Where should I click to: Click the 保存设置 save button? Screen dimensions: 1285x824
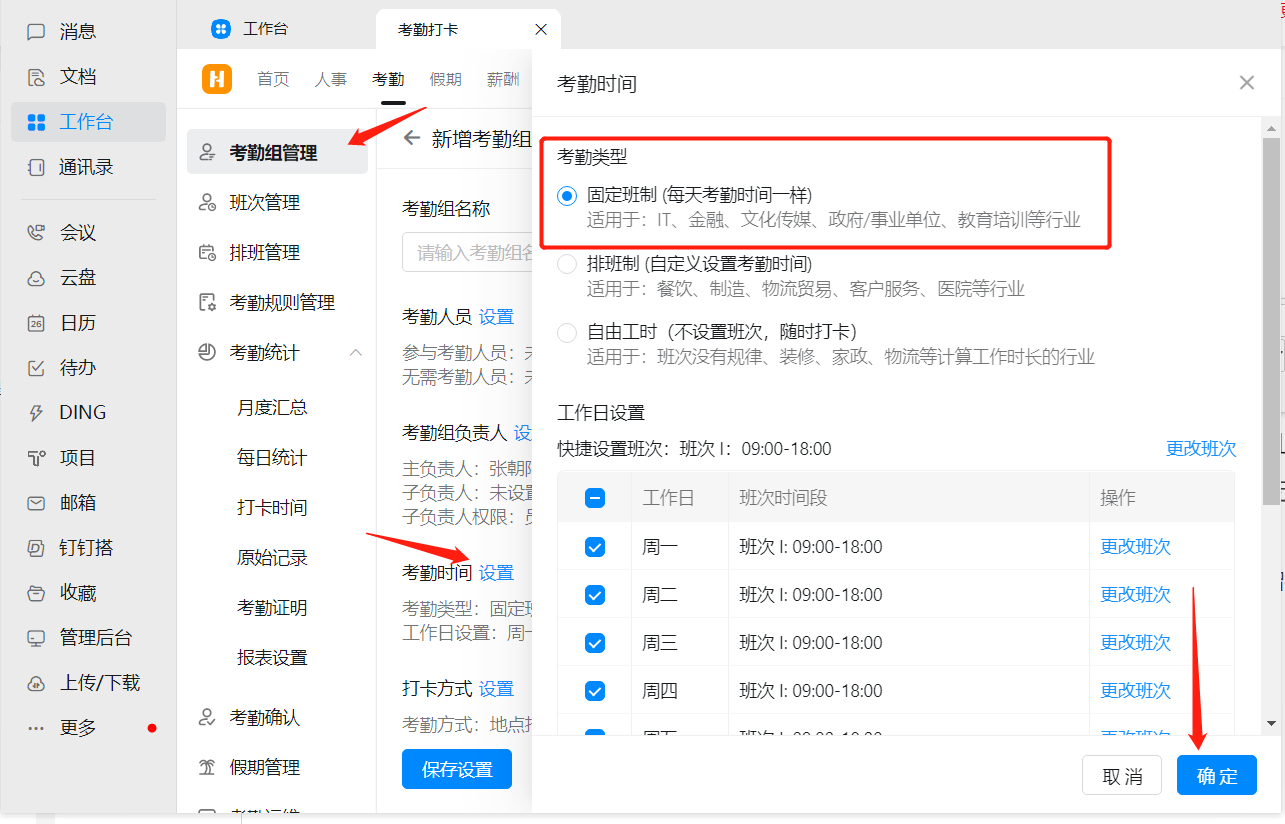pyautogui.click(x=456, y=768)
